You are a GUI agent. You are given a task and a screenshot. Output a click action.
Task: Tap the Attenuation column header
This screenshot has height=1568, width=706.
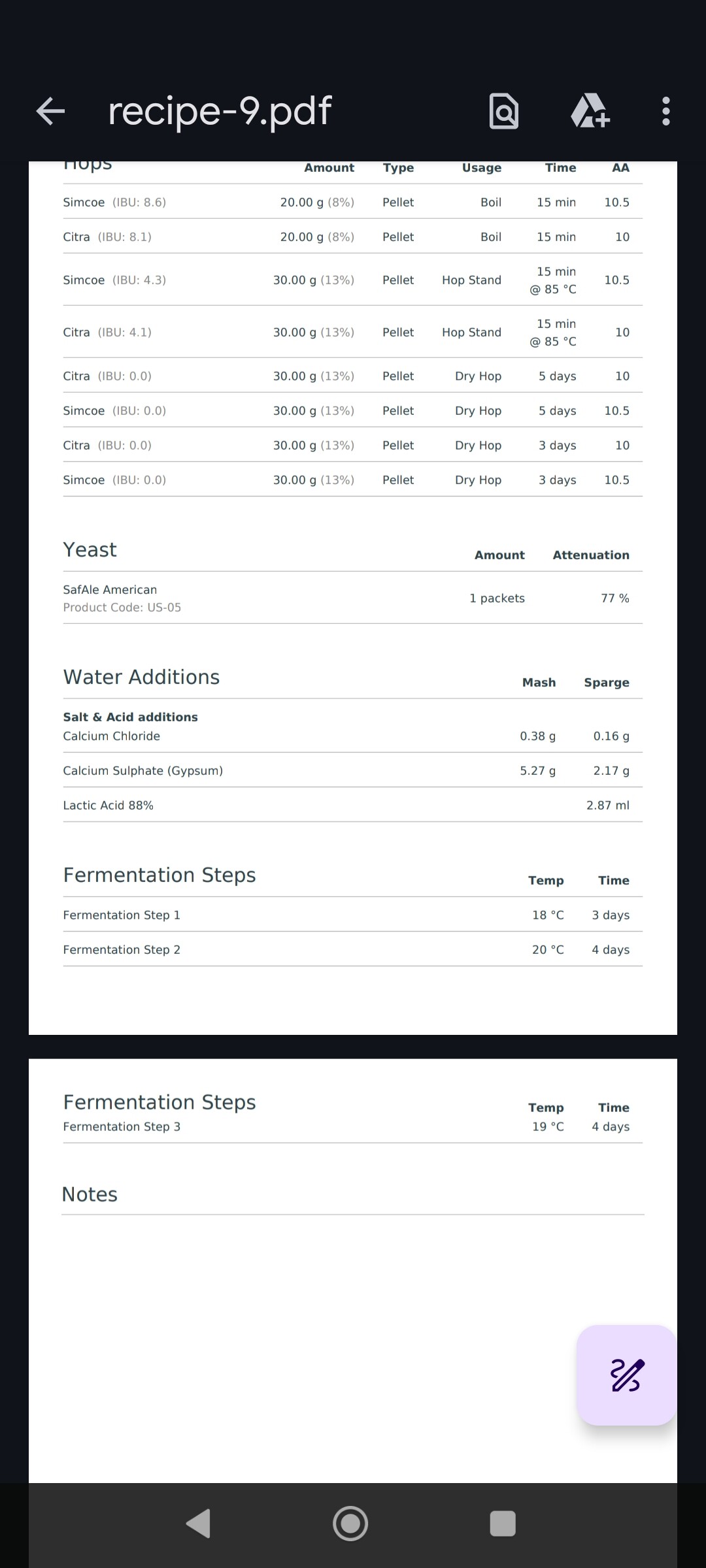pyautogui.click(x=591, y=555)
